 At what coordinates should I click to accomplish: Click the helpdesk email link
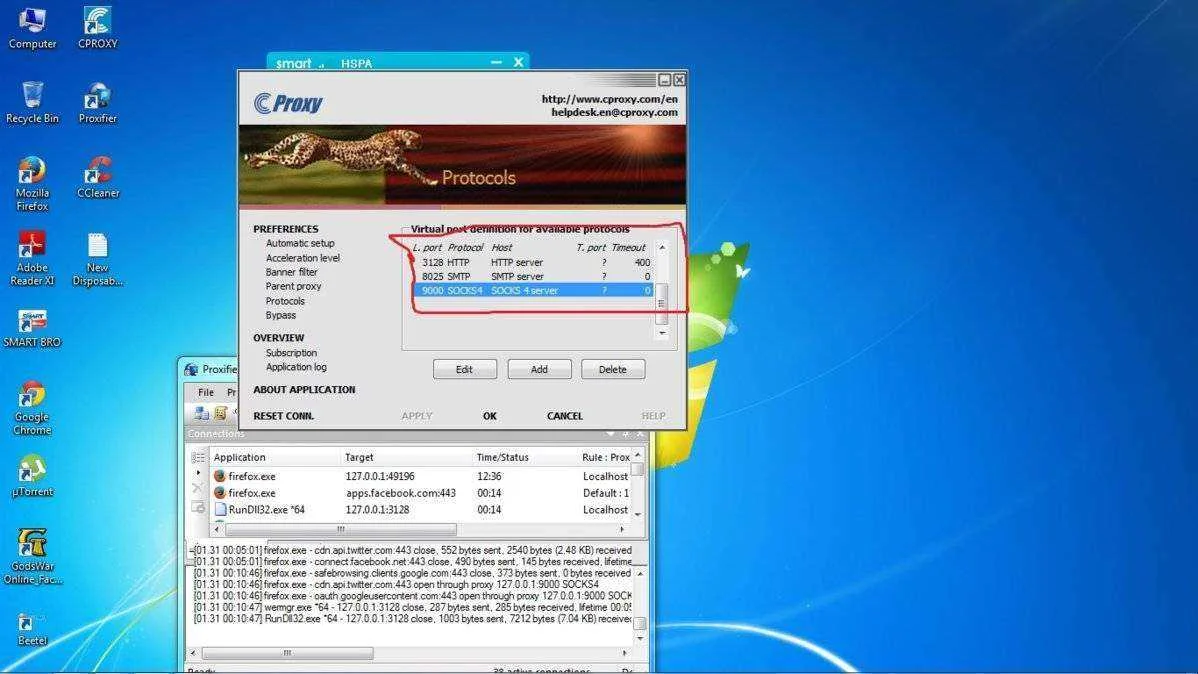614,112
